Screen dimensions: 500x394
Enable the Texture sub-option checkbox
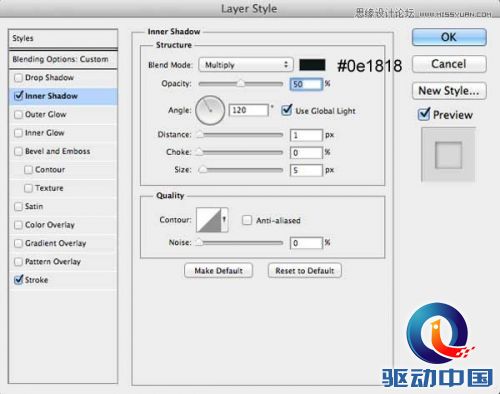point(28,188)
